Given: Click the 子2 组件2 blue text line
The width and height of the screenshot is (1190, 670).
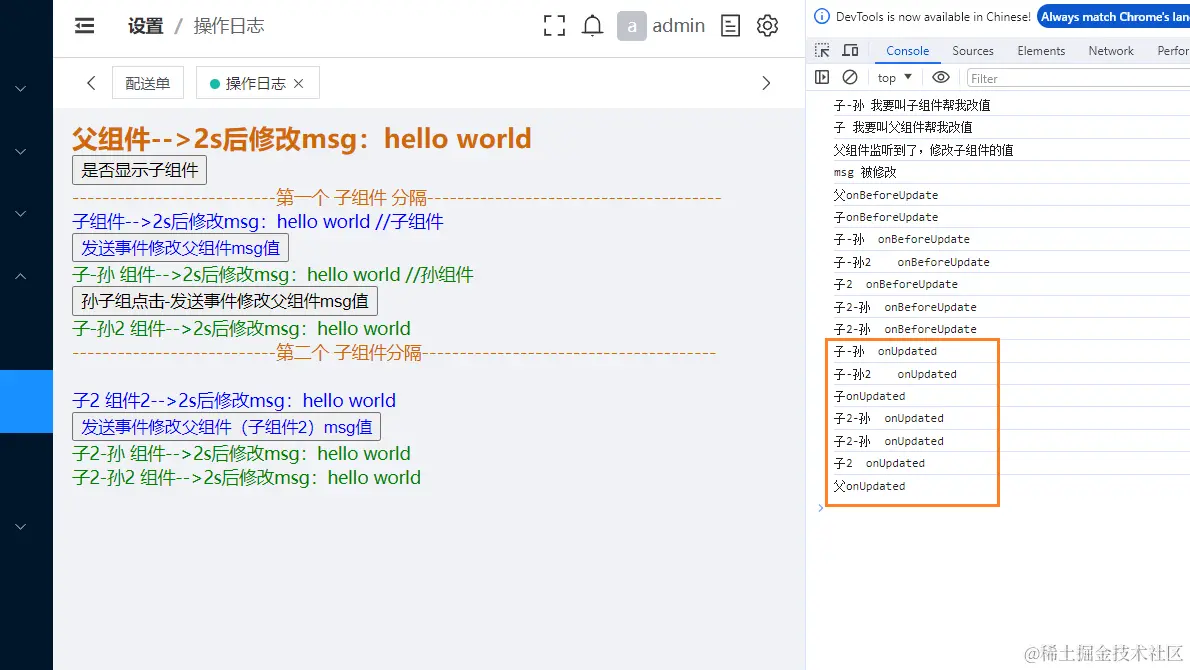Looking at the screenshot, I should click(x=234, y=401).
